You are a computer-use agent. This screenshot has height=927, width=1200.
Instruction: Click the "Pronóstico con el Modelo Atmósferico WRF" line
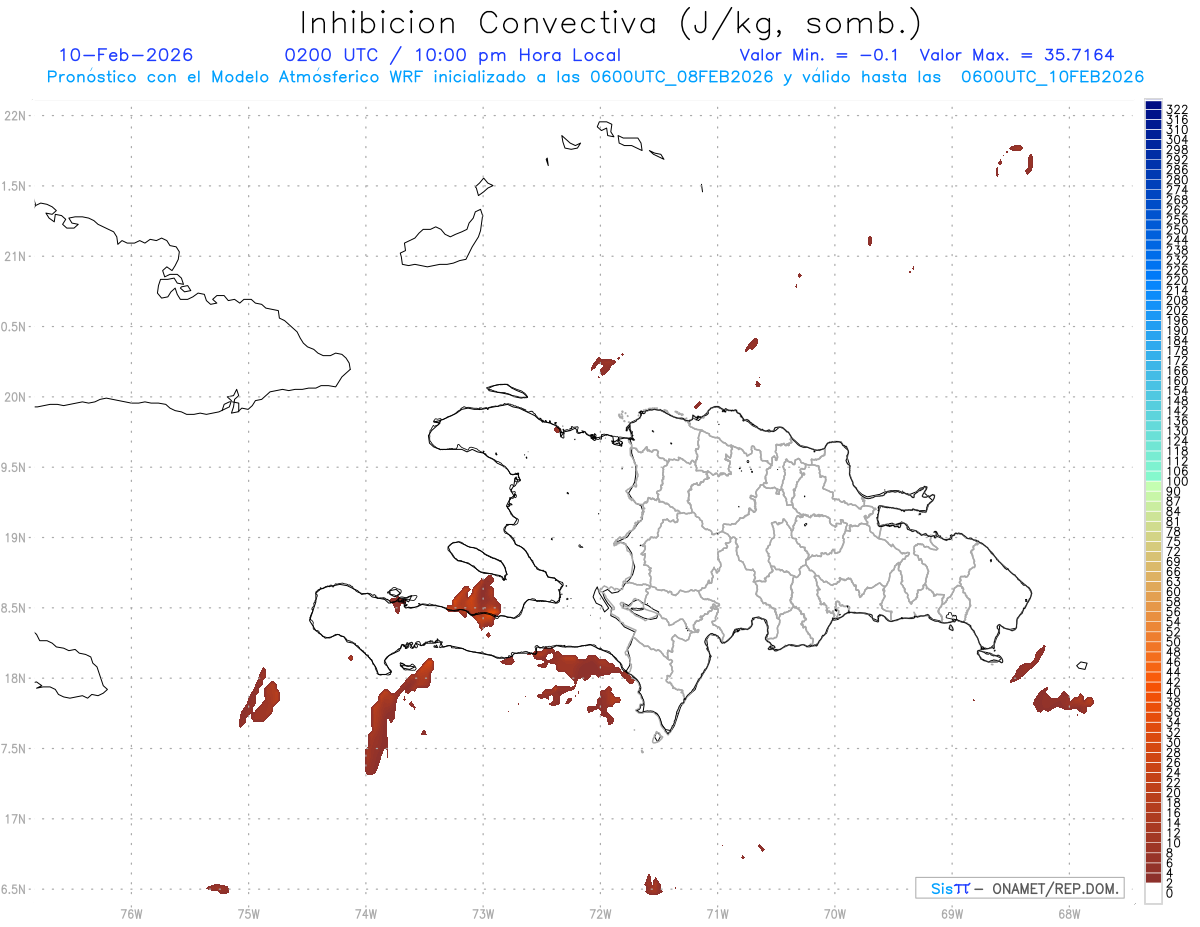click(595, 77)
